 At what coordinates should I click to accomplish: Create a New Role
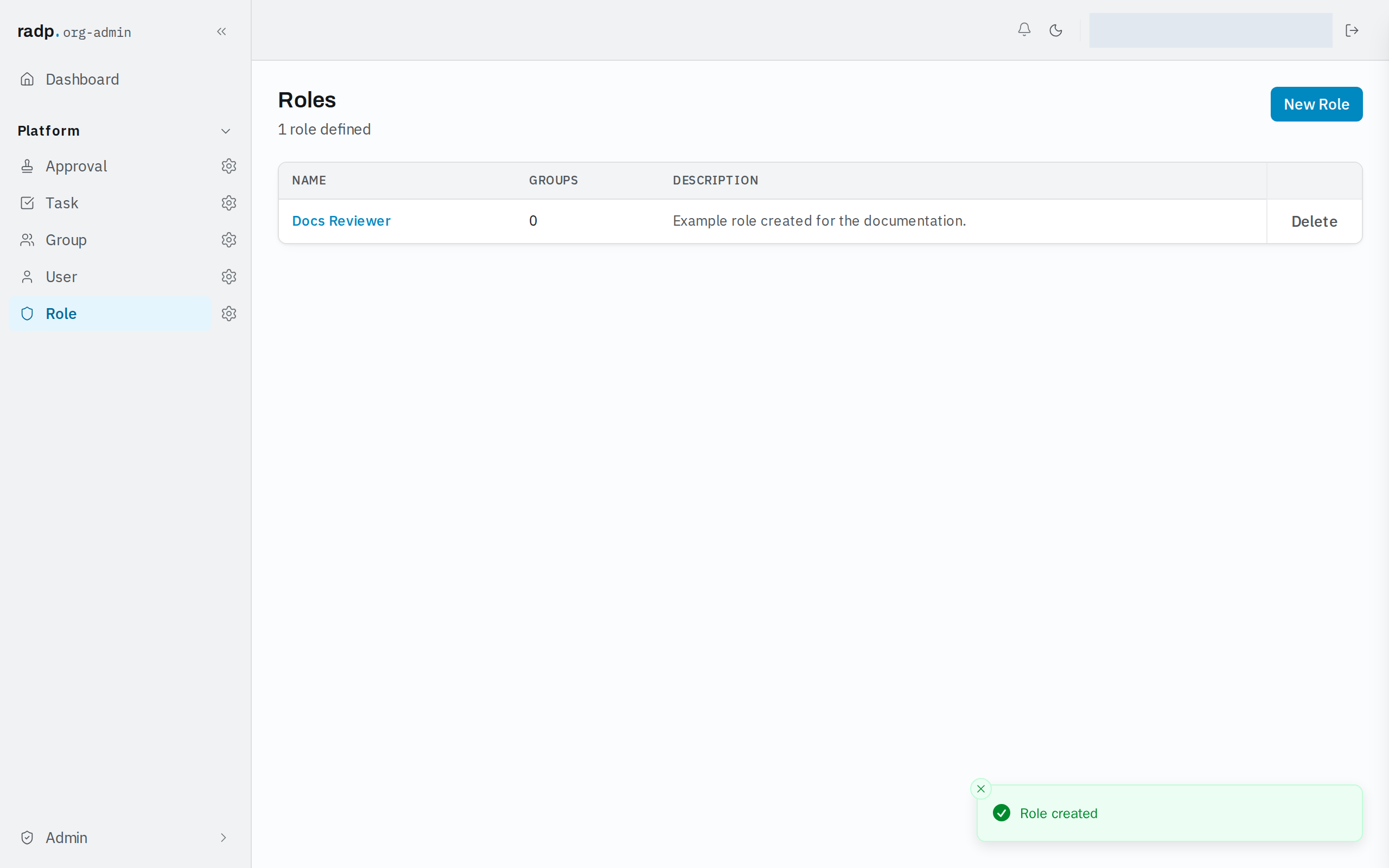tap(1316, 104)
